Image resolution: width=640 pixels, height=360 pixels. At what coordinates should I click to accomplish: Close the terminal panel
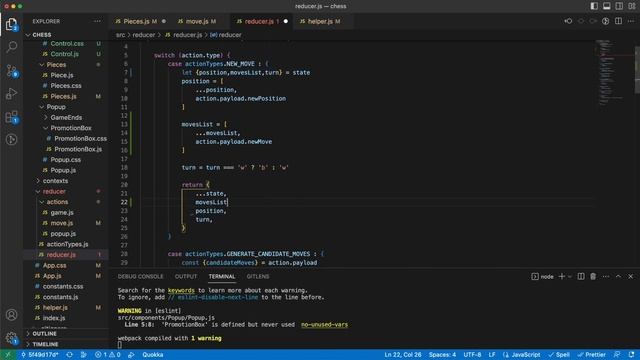pyautogui.click(x=631, y=276)
